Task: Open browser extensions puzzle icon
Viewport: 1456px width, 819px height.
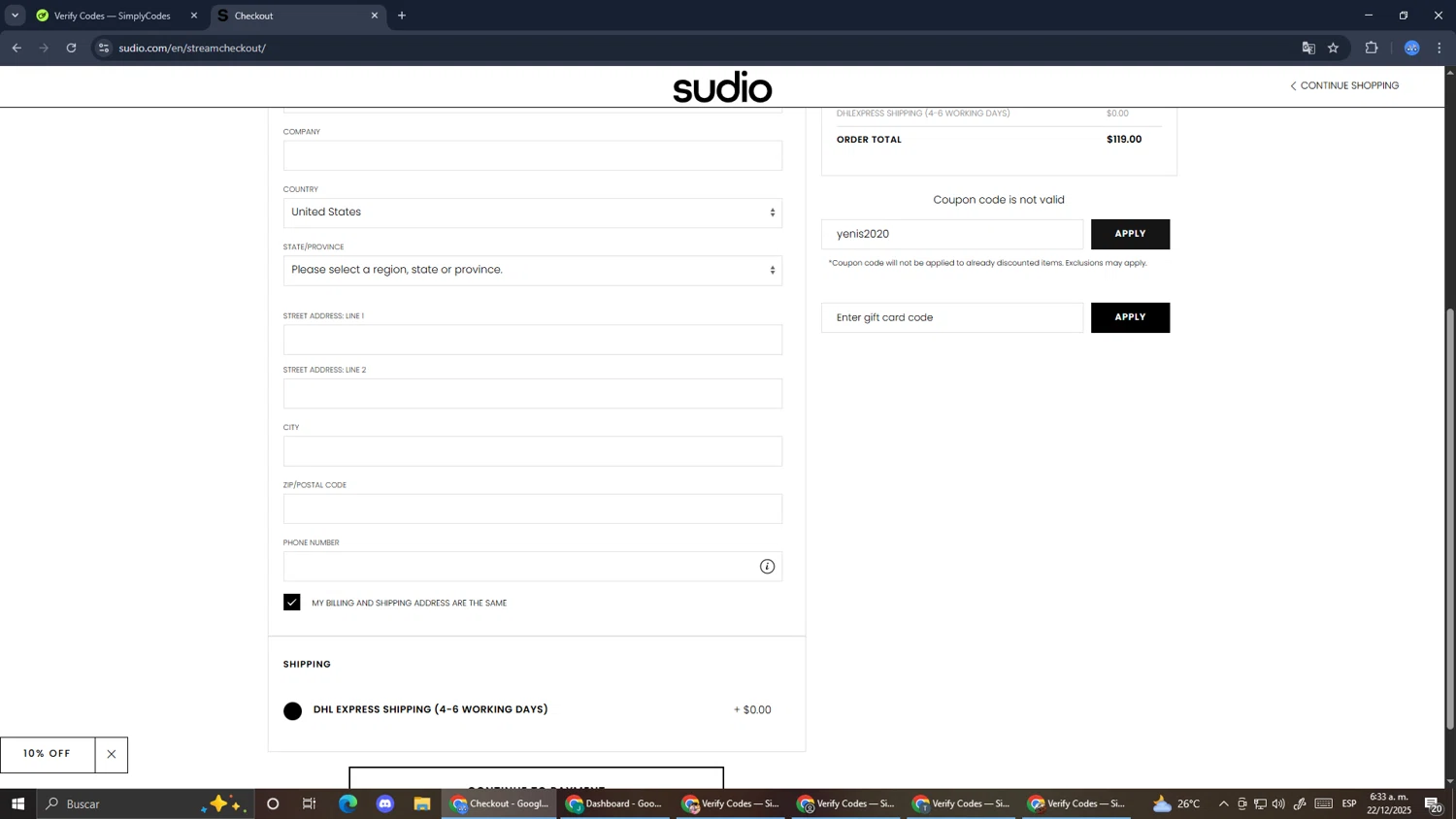Action: point(1372,48)
